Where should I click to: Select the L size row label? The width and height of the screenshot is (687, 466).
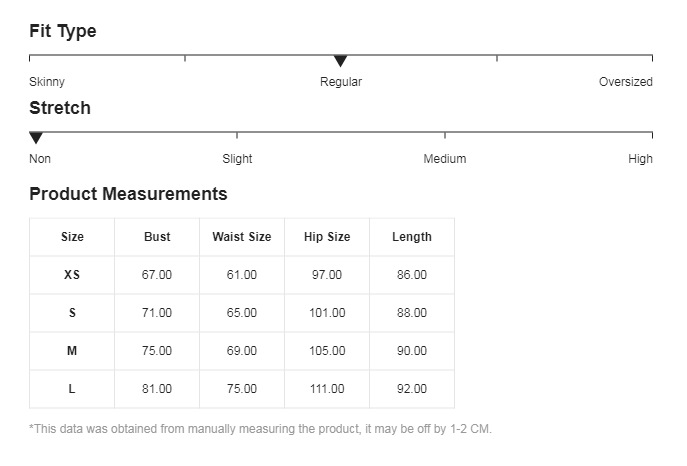pyautogui.click(x=72, y=389)
